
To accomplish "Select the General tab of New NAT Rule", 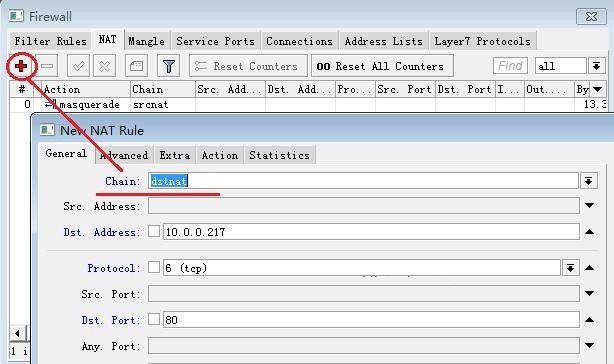I will [66, 153].
